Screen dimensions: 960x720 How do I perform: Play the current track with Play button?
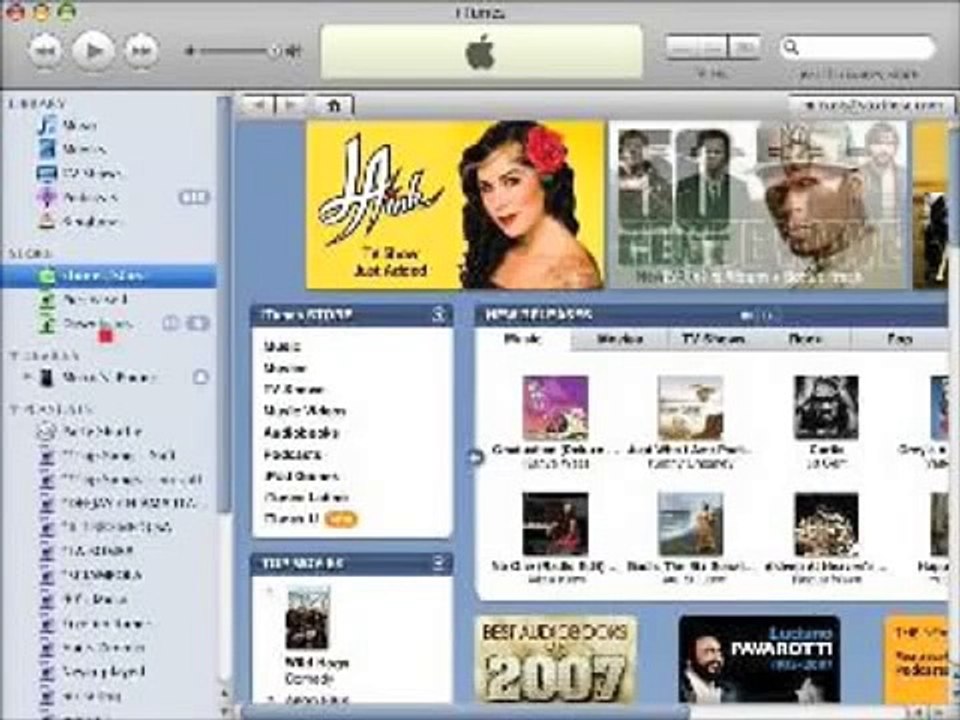click(93, 51)
